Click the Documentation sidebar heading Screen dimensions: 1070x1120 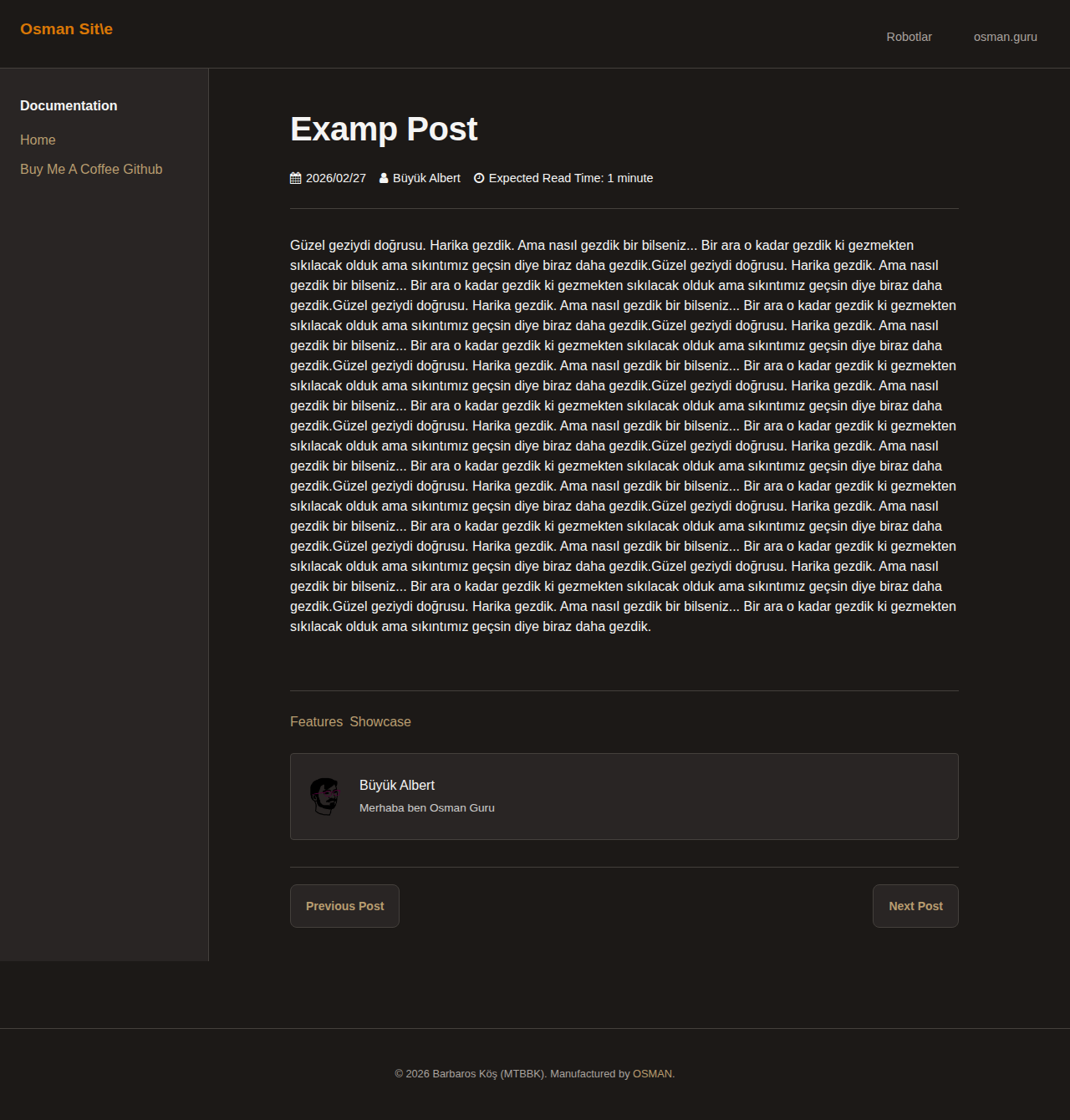(69, 105)
